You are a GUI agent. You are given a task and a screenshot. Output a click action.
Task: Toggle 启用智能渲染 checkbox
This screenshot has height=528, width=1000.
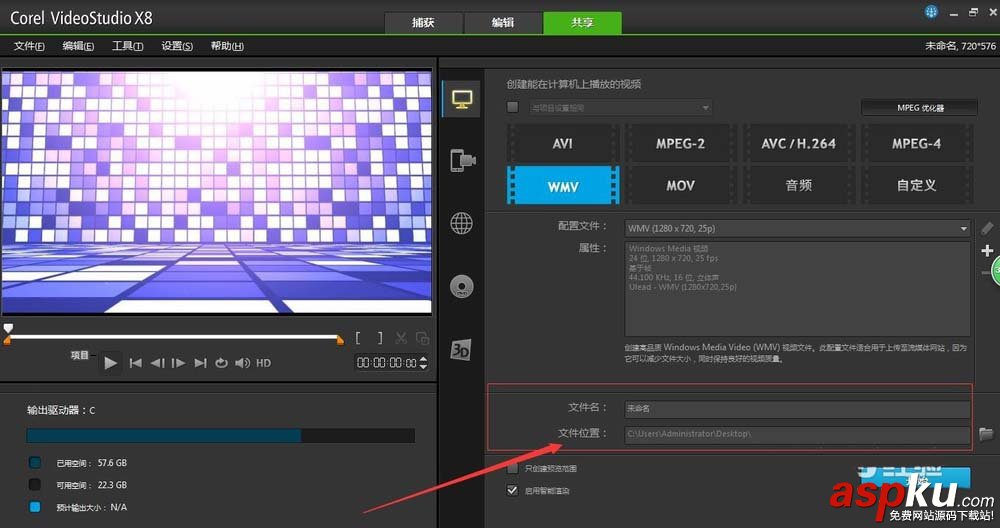(513, 491)
